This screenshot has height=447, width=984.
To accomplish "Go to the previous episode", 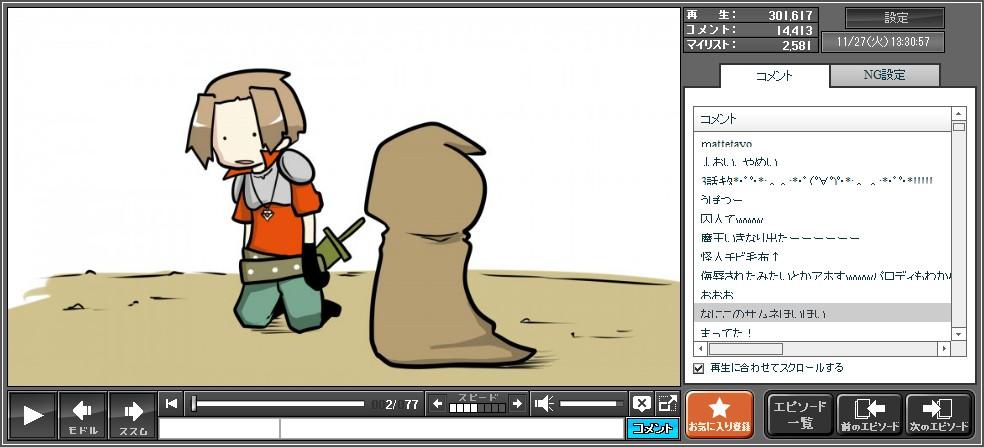I will pos(869,415).
